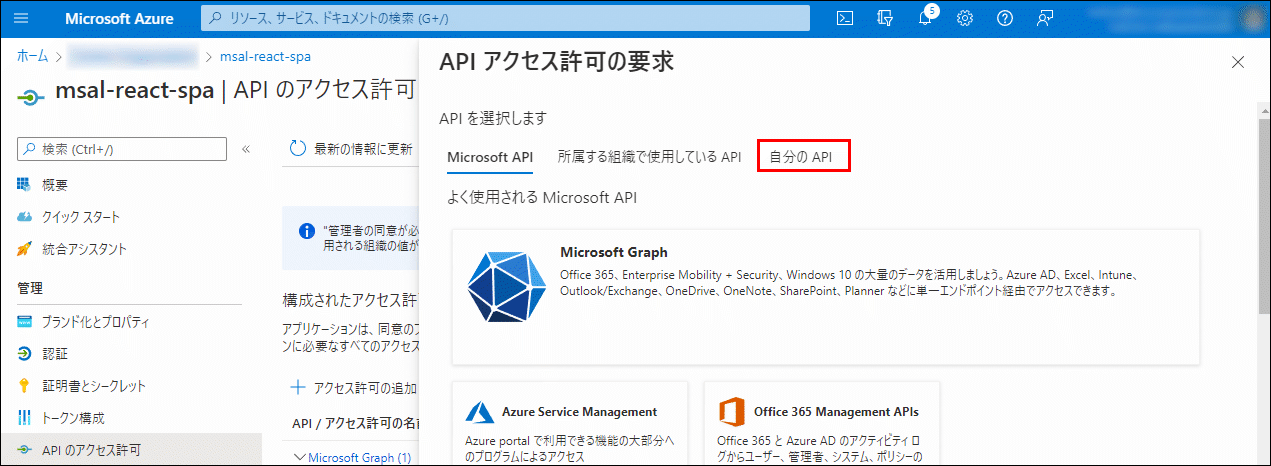Select the Azure Service Management card title
Viewport: 1271px width, 466px height.
point(579,412)
